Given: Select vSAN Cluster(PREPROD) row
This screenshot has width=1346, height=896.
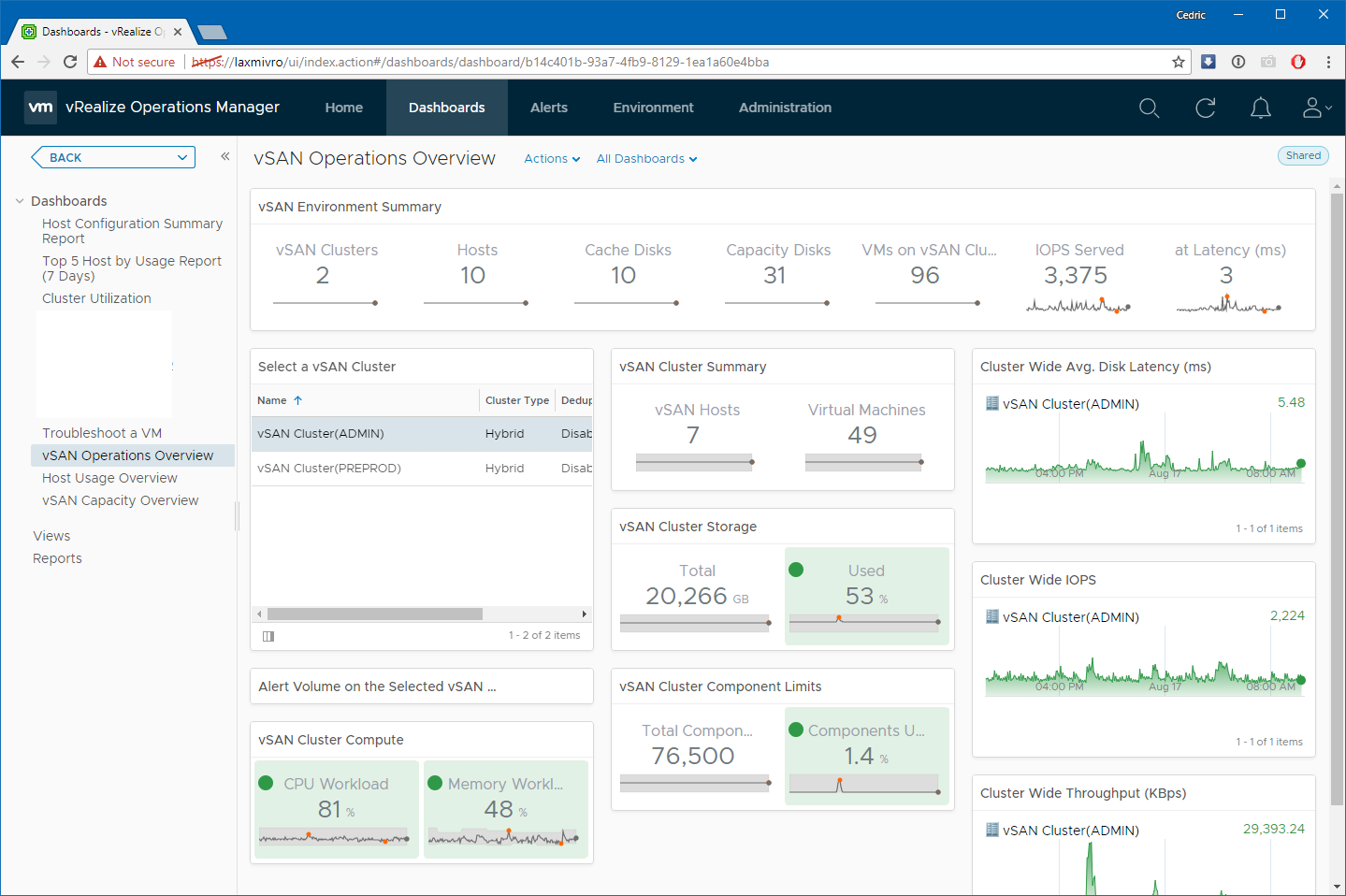Looking at the screenshot, I should tap(329, 469).
